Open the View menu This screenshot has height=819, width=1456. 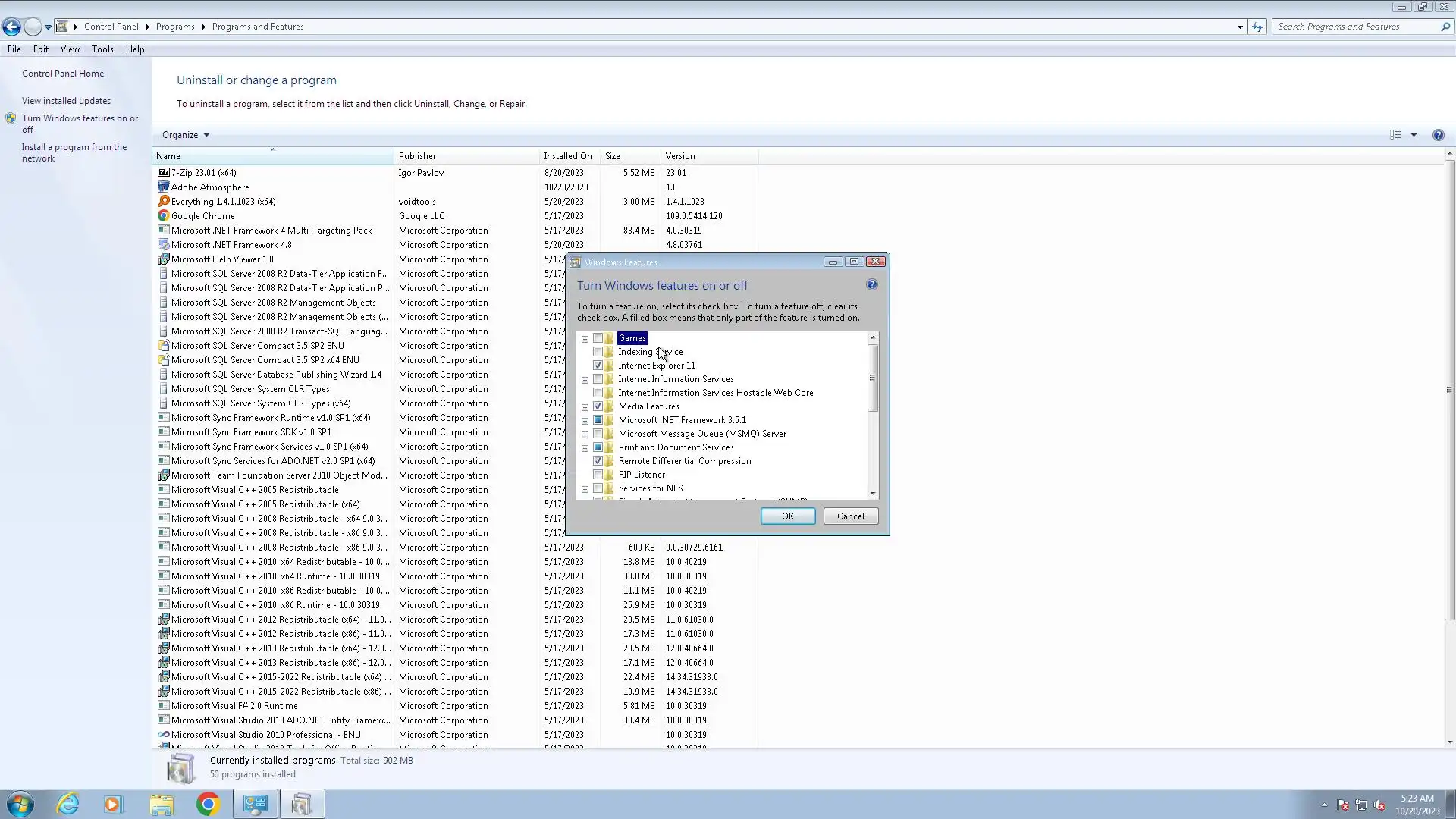pyautogui.click(x=70, y=49)
